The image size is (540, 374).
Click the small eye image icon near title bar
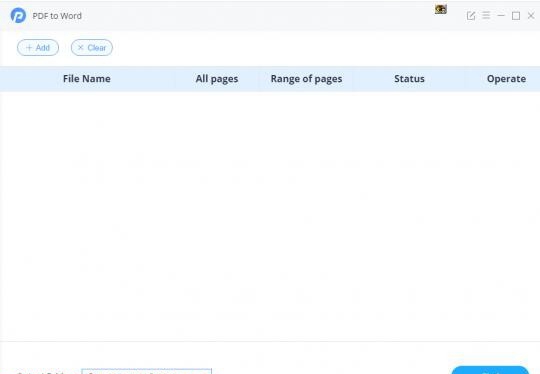(x=440, y=9)
